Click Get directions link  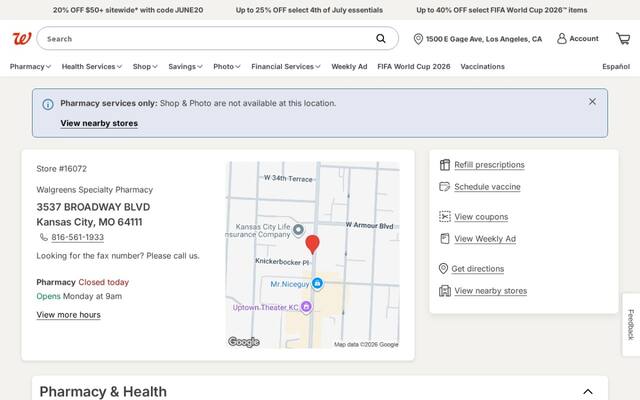478,269
